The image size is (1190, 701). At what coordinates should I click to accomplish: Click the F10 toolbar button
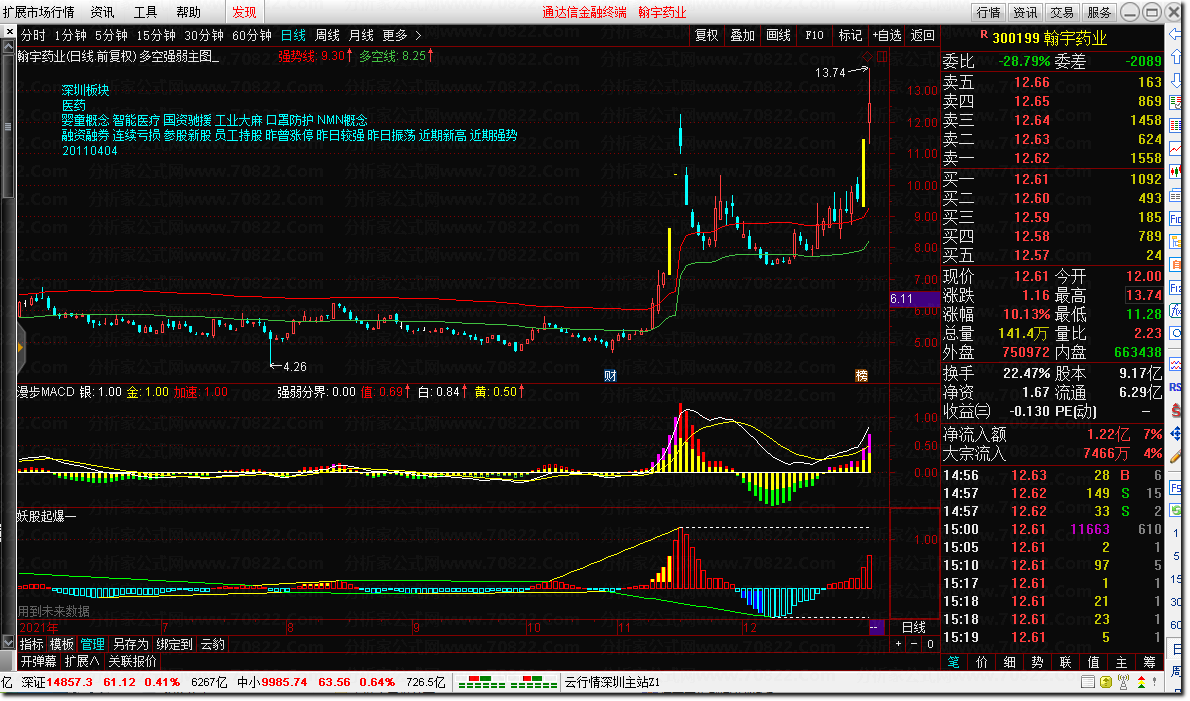[814, 36]
